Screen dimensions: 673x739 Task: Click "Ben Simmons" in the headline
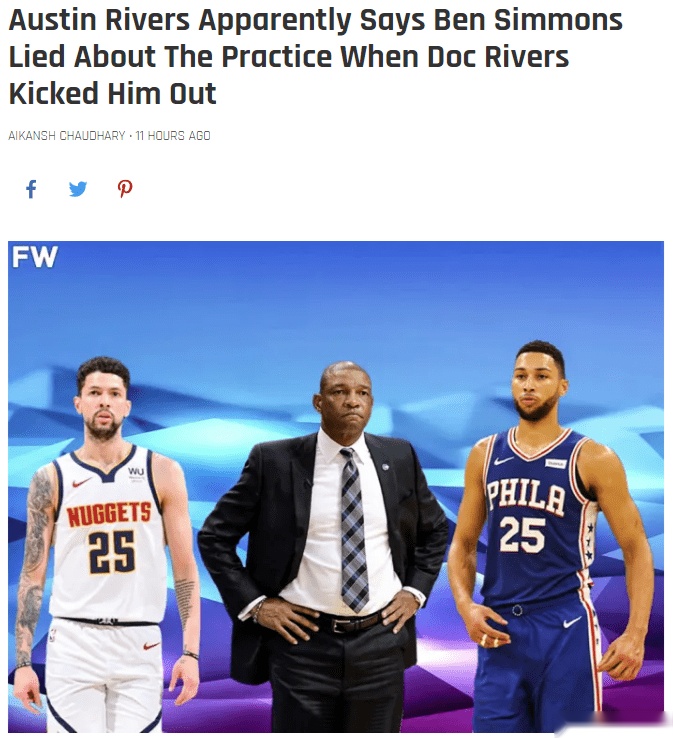tap(528, 20)
